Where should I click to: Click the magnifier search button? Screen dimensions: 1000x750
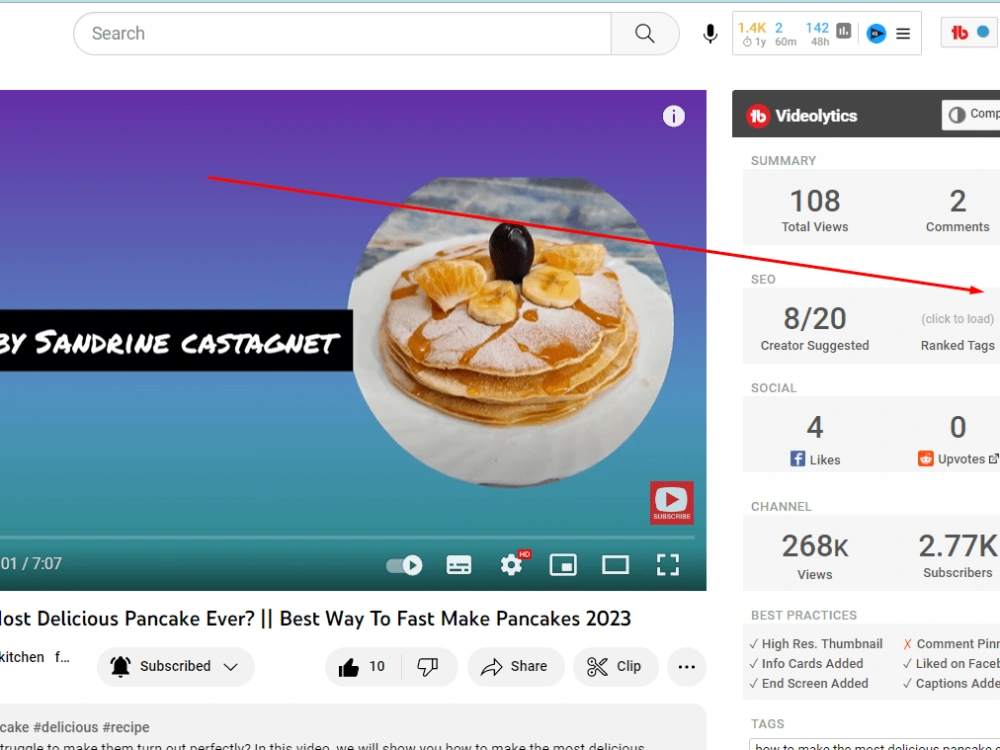[645, 33]
